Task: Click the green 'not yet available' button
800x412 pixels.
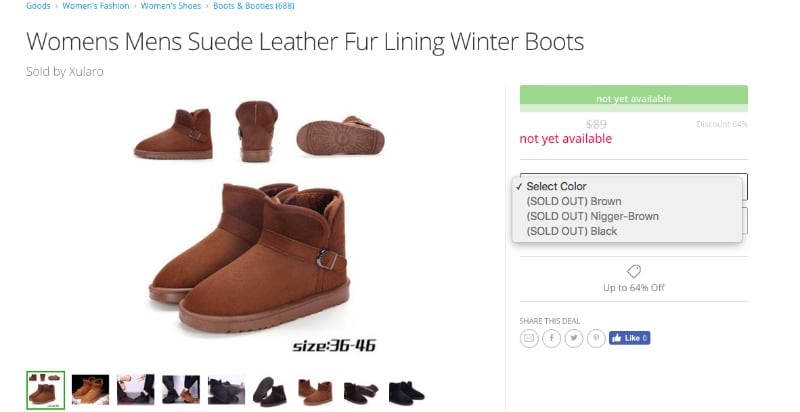Action: tap(633, 98)
